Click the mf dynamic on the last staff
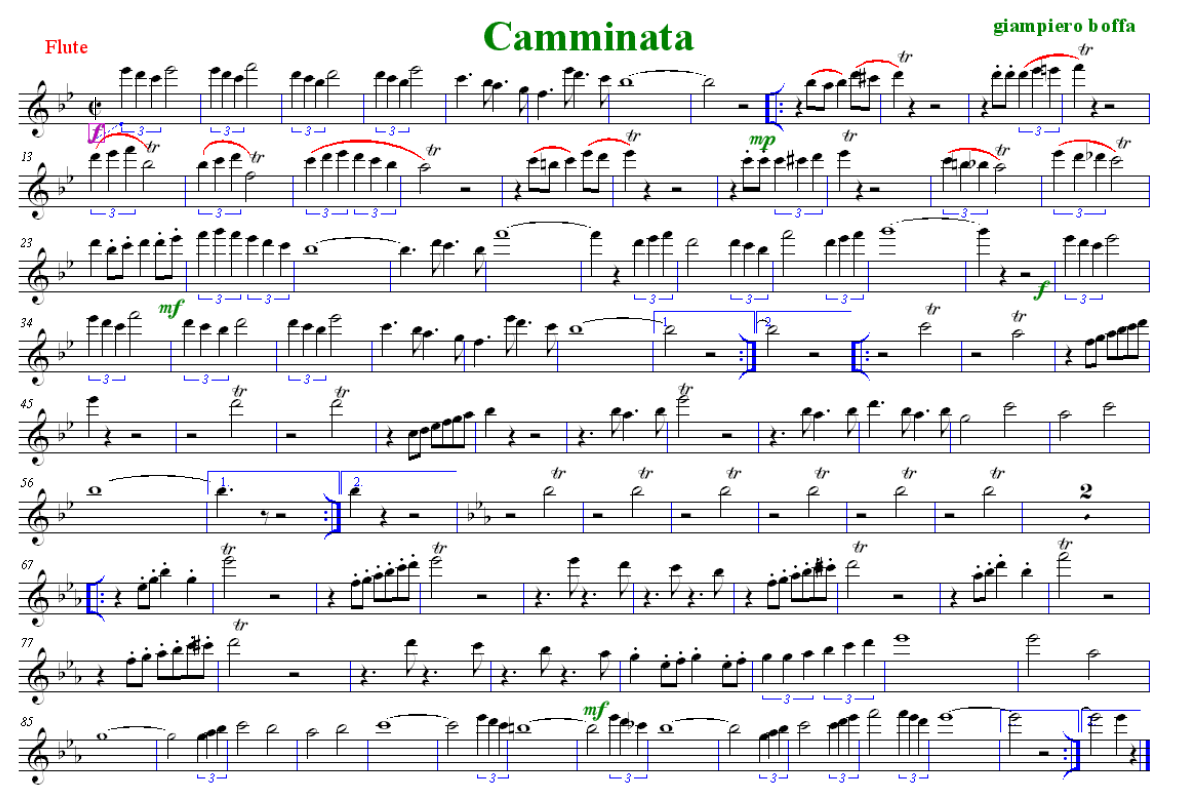1181x805 pixels. 595,709
